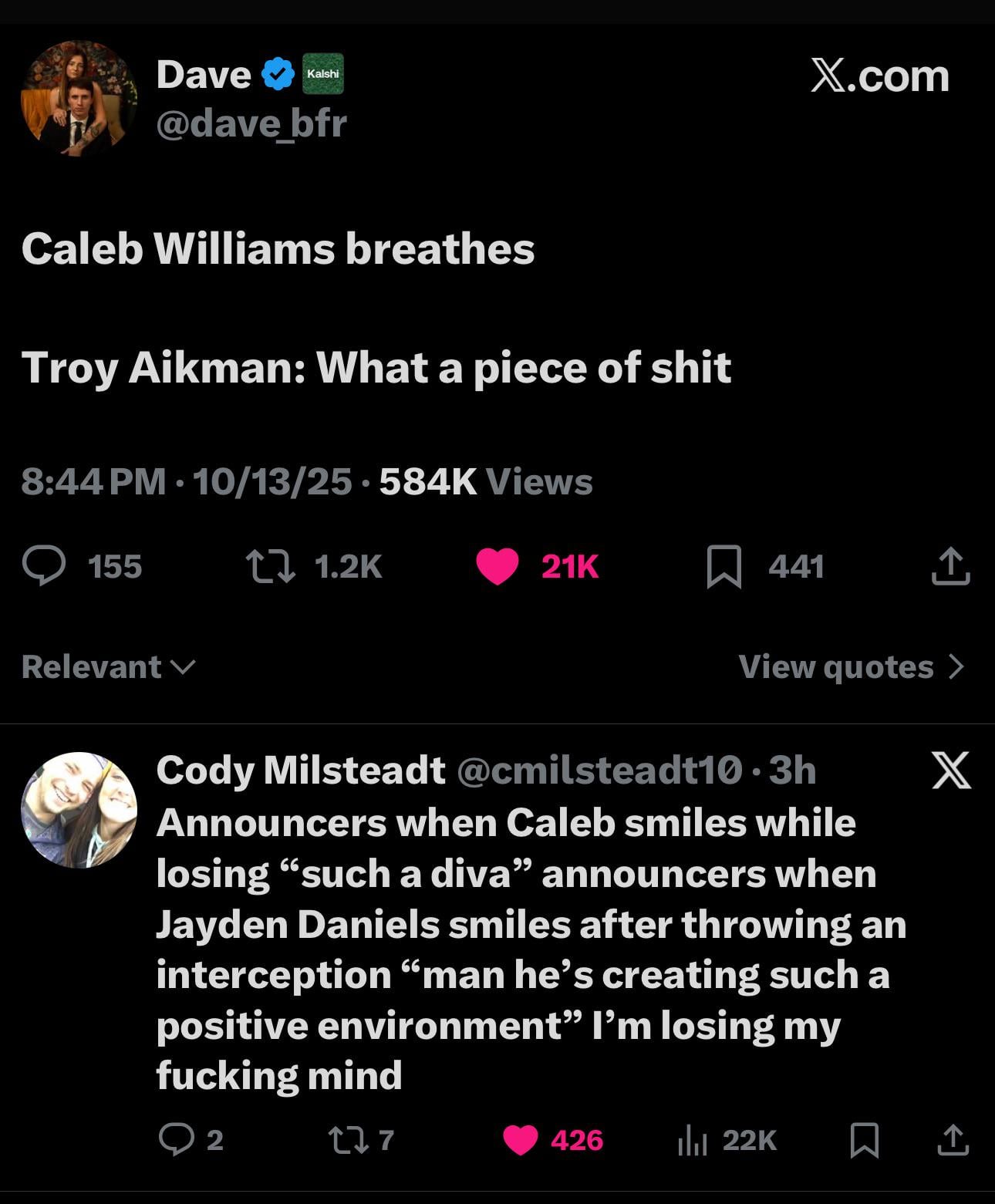The width and height of the screenshot is (995, 1204).
Task: Open Cody Milsteadt's profile picture
Action: tap(79, 810)
